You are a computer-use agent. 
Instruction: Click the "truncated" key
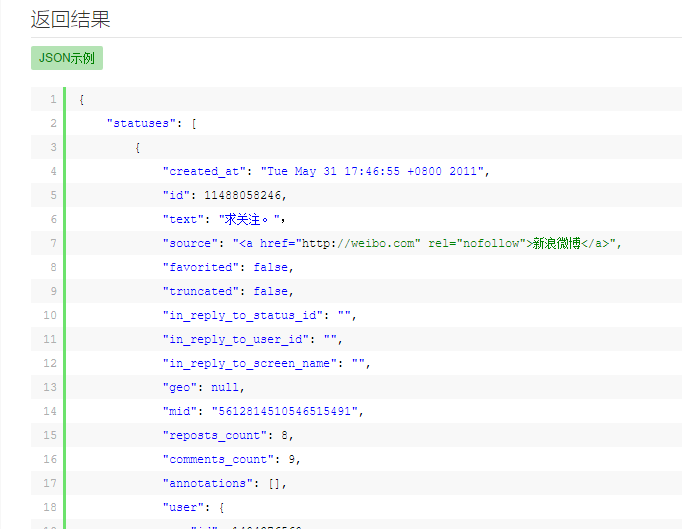click(203, 292)
